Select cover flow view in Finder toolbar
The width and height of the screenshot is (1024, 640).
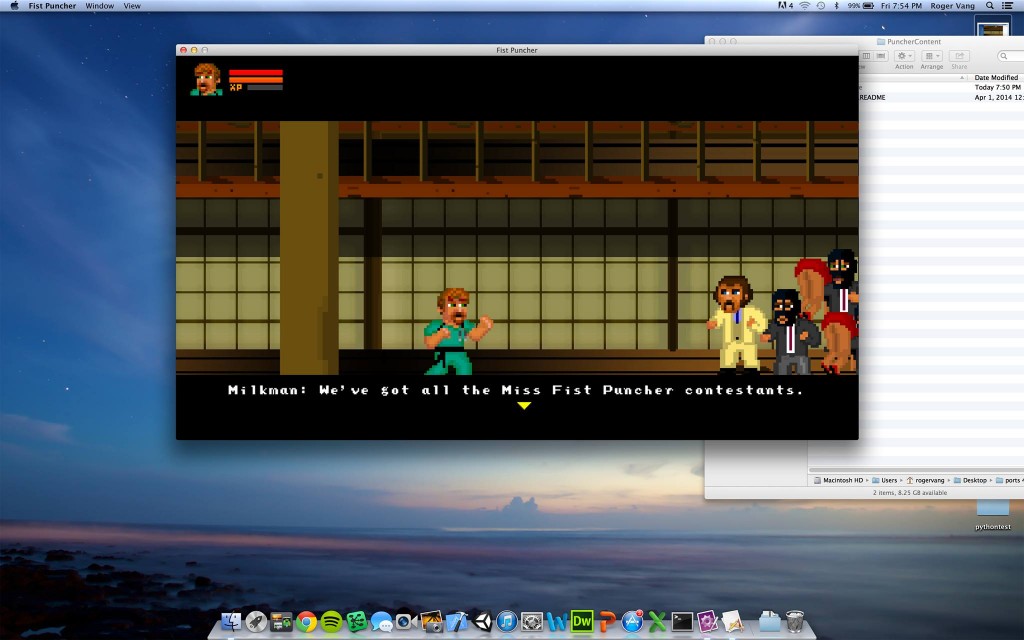[880, 56]
